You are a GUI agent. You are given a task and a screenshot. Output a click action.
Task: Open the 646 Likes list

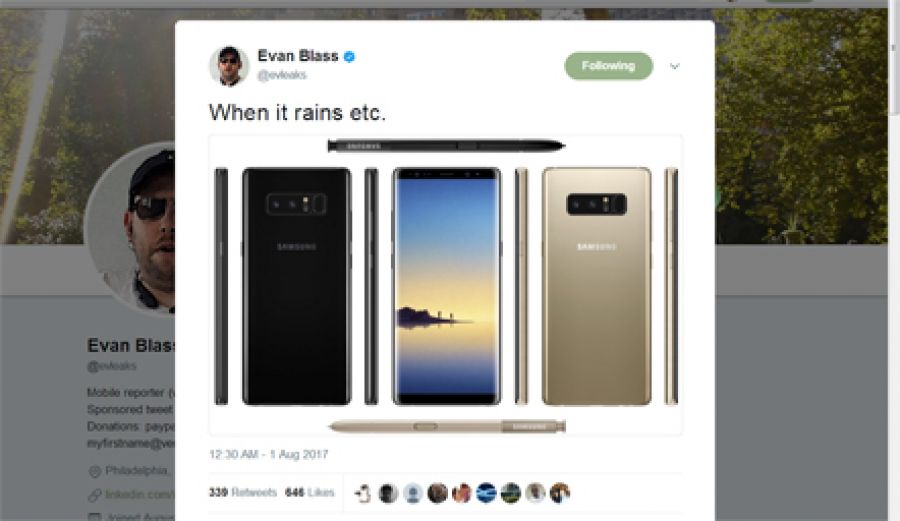(309, 492)
